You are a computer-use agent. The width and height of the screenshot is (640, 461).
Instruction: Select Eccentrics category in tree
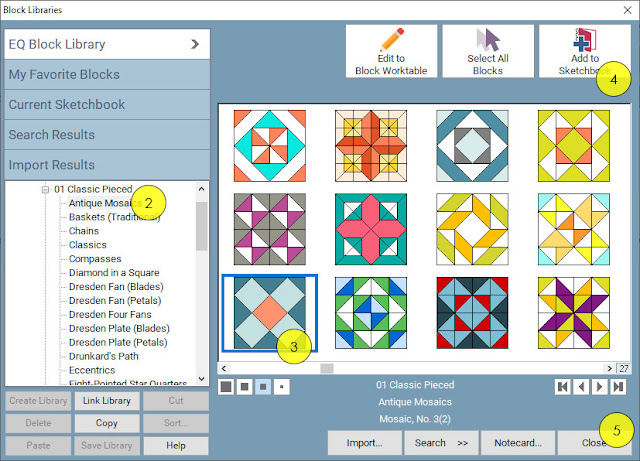click(92, 370)
